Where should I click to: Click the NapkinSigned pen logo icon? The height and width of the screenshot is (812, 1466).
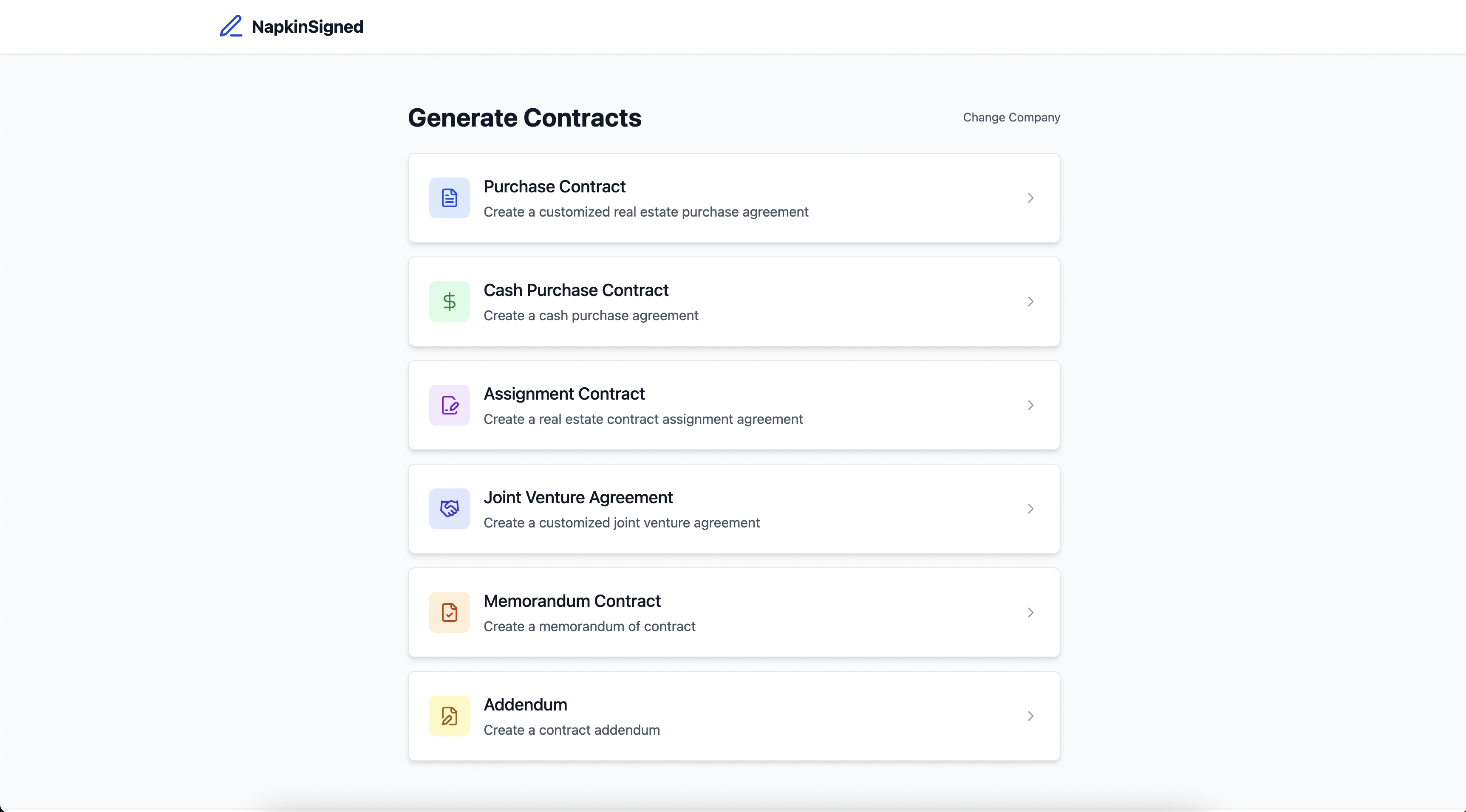(231, 26)
